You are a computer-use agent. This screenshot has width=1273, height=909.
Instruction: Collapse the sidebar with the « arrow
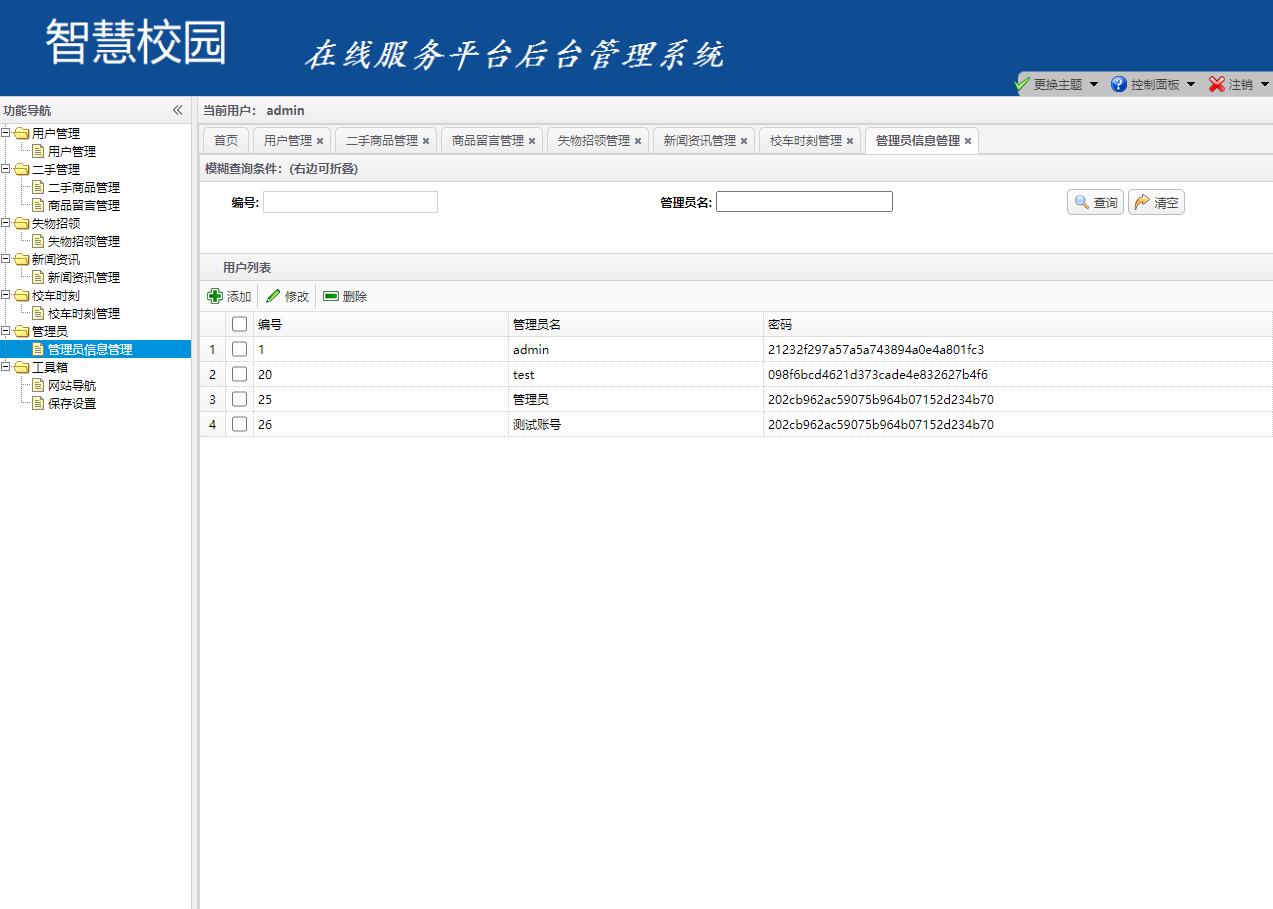click(x=178, y=110)
